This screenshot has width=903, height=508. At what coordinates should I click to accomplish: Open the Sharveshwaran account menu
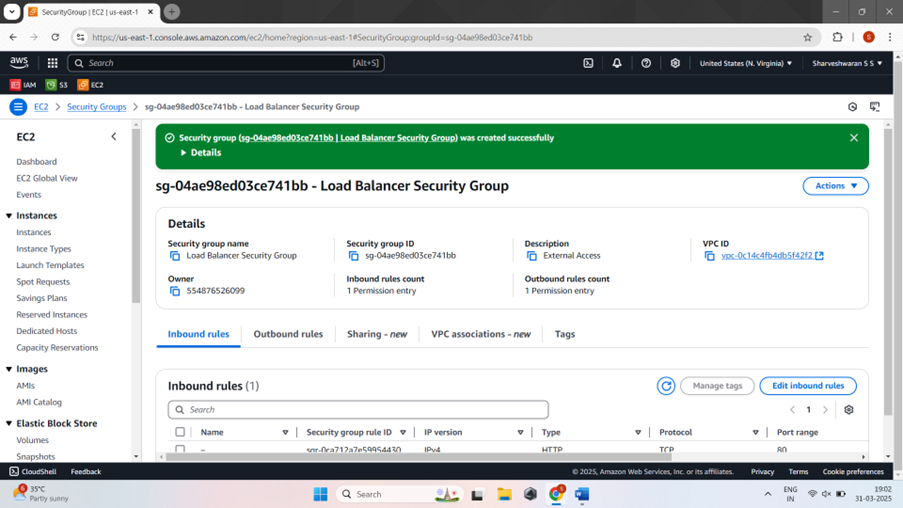click(847, 63)
